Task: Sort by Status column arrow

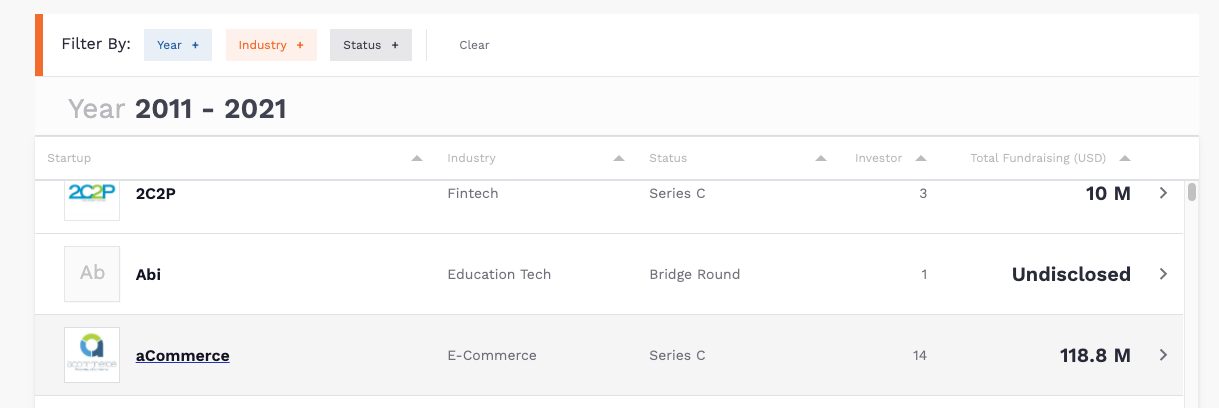Action: [821, 159]
